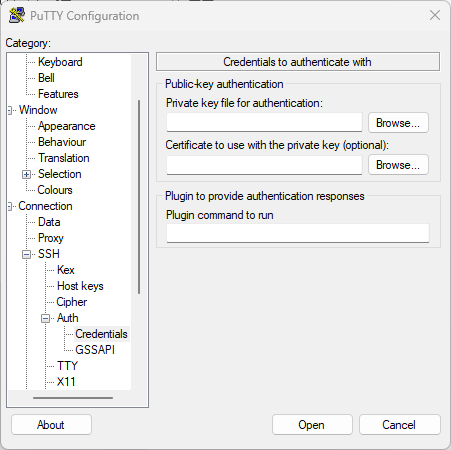The height and width of the screenshot is (450, 451).
Task: Click the 'Plugin command to run' label
Action: (220, 215)
